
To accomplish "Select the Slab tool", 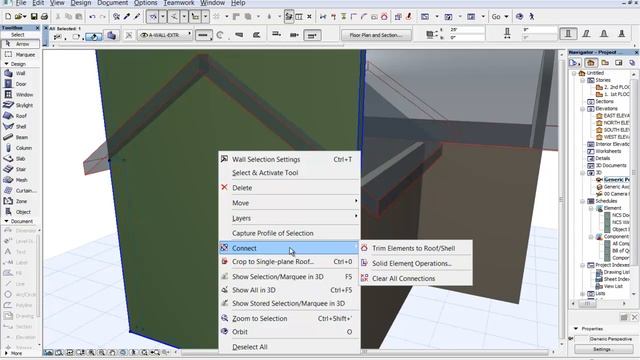I will point(20,158).
